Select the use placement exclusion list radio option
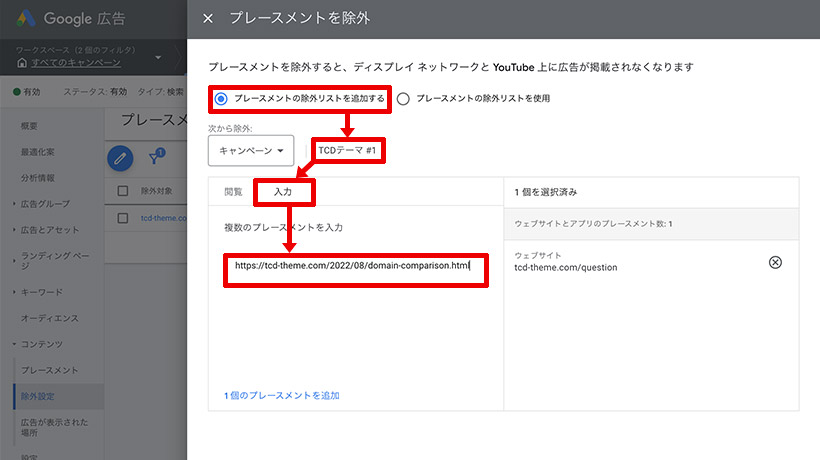This screenshot has height=460, width=820. coord(403,99)
